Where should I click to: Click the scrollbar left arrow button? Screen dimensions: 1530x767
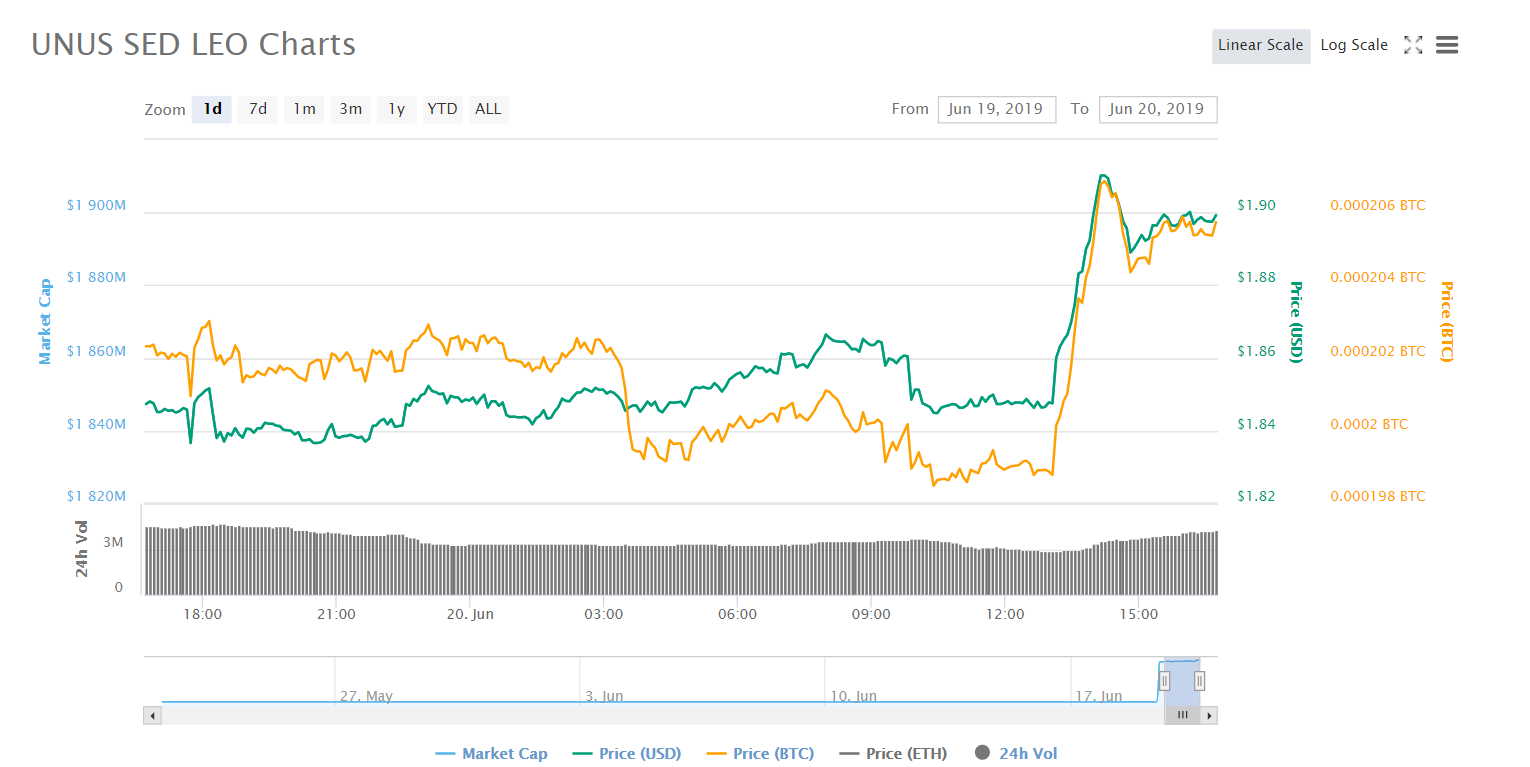152,715
